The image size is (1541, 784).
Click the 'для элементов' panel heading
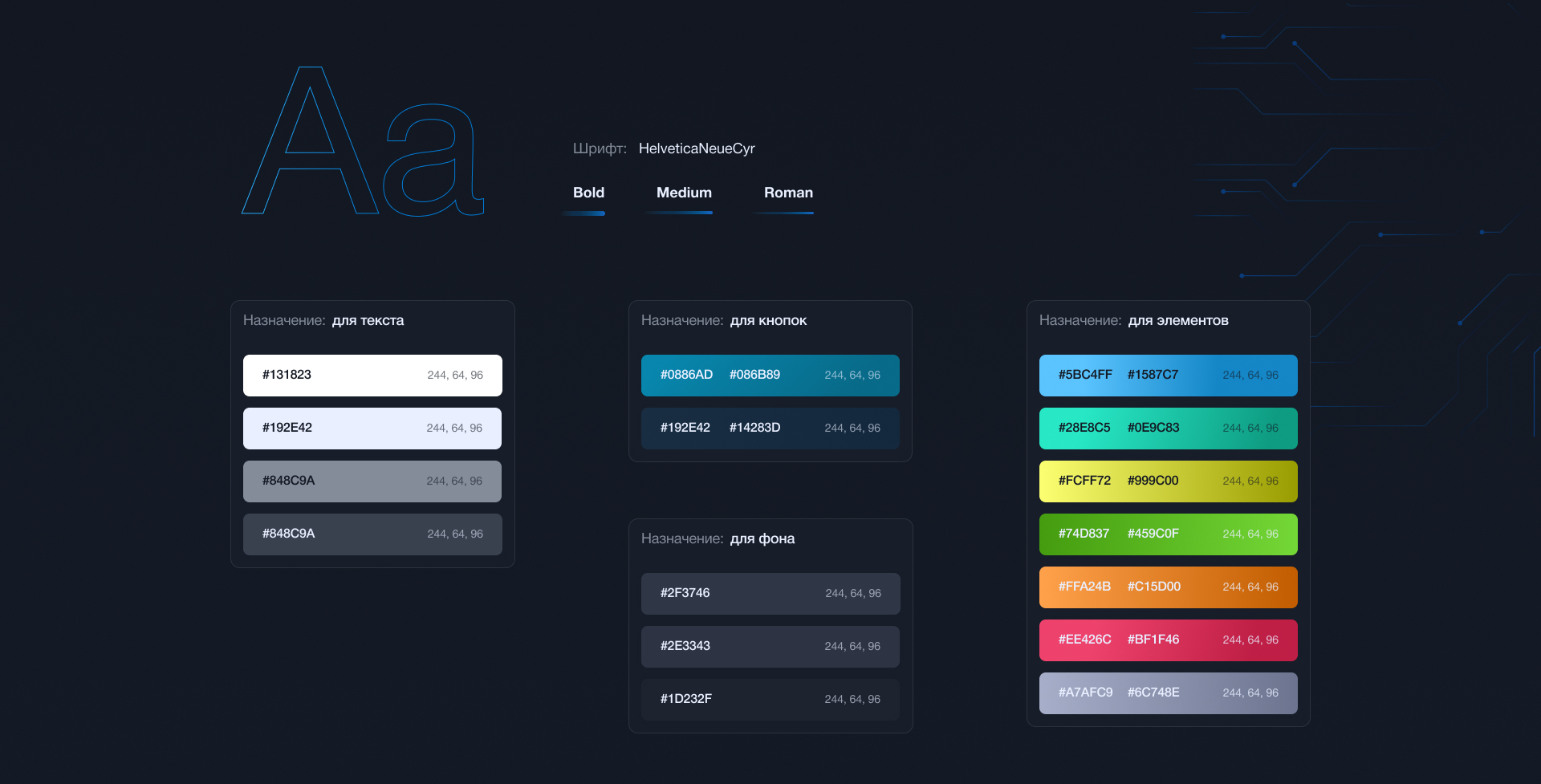point(1177,321)
